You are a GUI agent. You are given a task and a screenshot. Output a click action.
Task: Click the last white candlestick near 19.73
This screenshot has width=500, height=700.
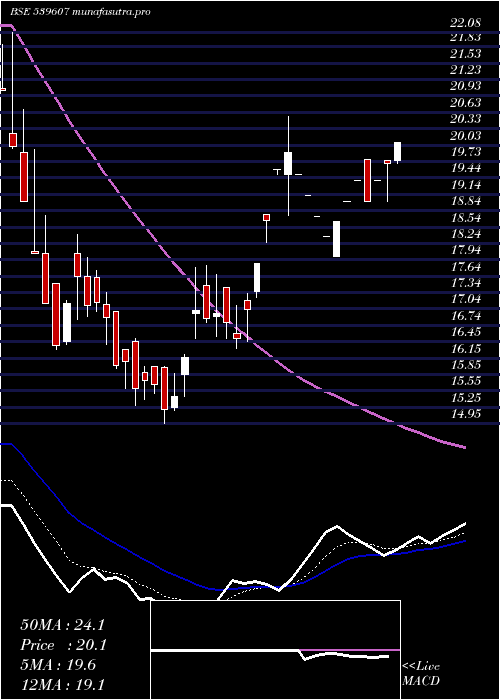[x=397, y=152]
